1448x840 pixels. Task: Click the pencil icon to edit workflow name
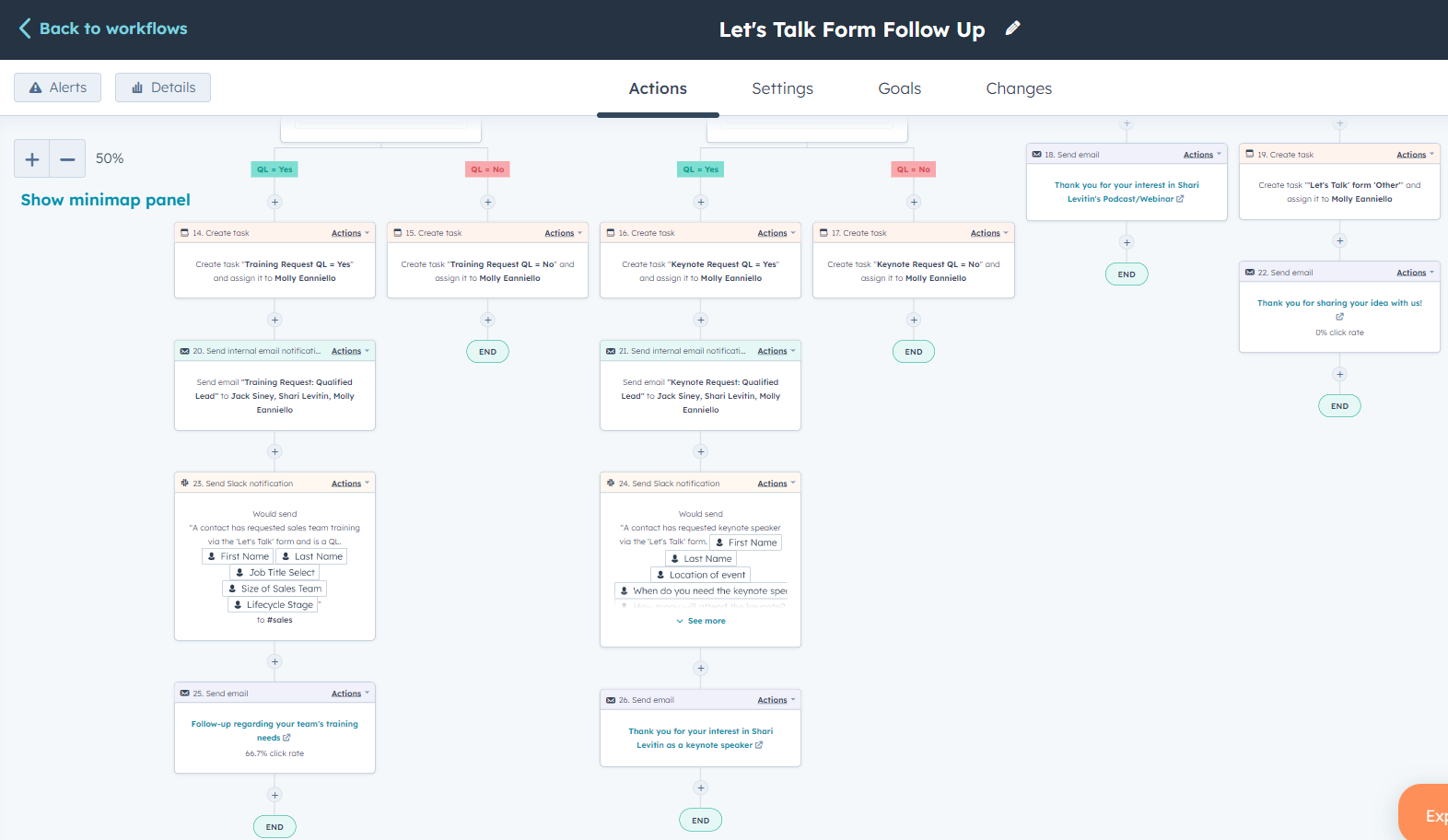pyautogui.click(x=1012, y=29)
